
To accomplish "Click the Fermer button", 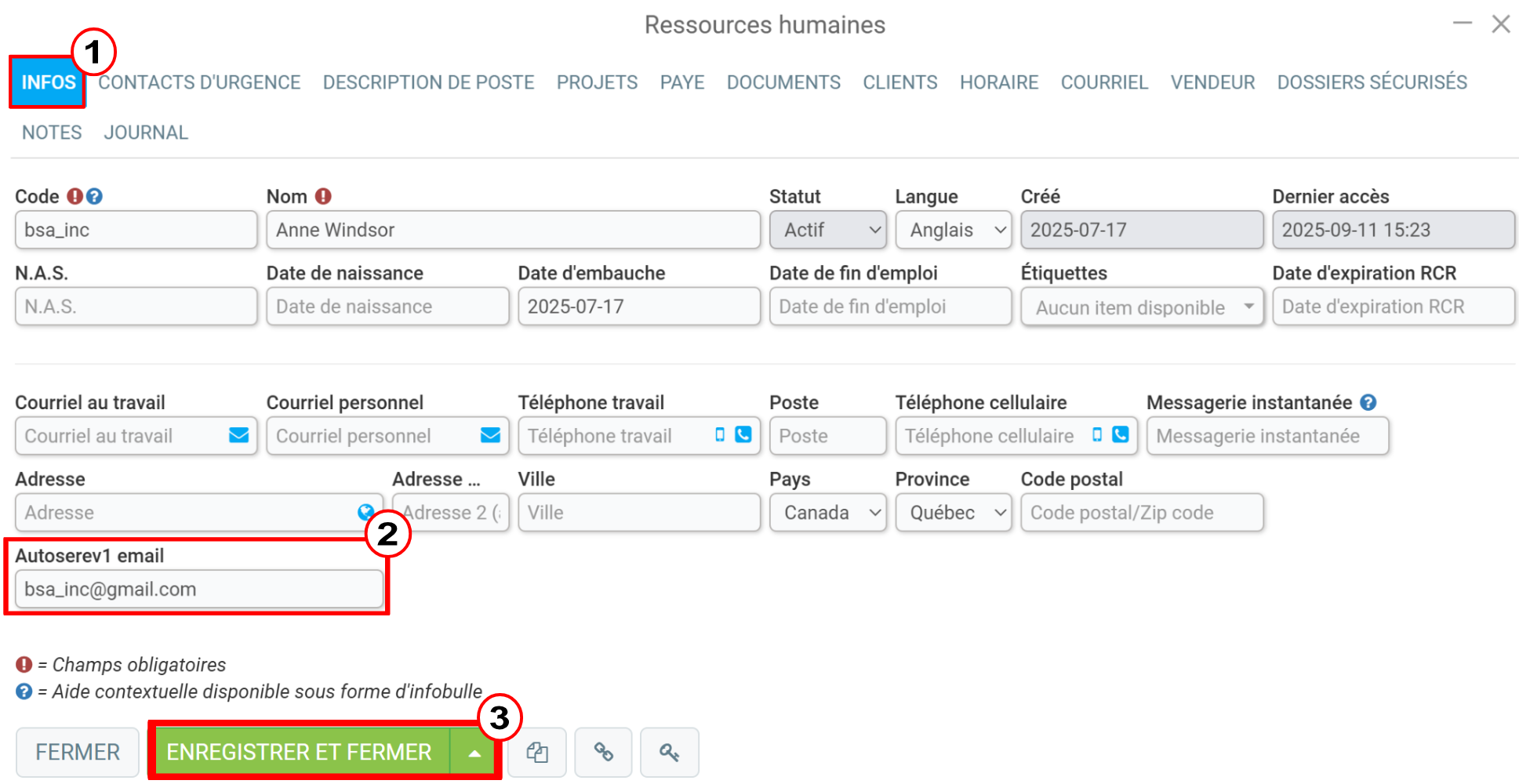I will [78, 753].
